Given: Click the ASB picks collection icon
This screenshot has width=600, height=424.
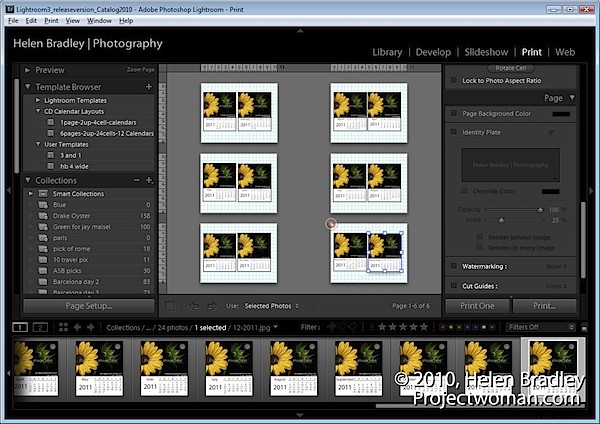Looking at the screenshot, I should (43, 271).
